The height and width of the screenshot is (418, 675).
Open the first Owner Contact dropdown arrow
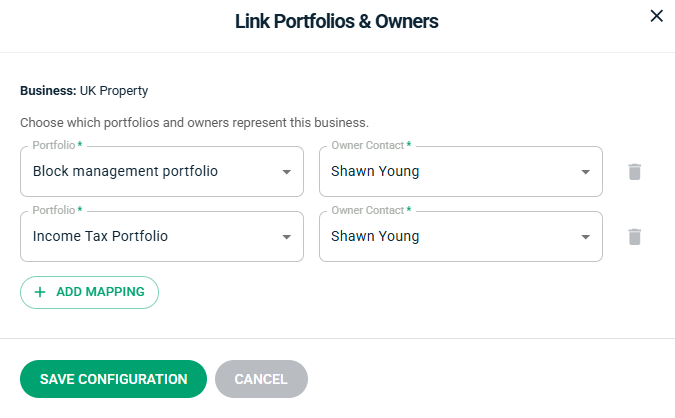pos(586,172)
